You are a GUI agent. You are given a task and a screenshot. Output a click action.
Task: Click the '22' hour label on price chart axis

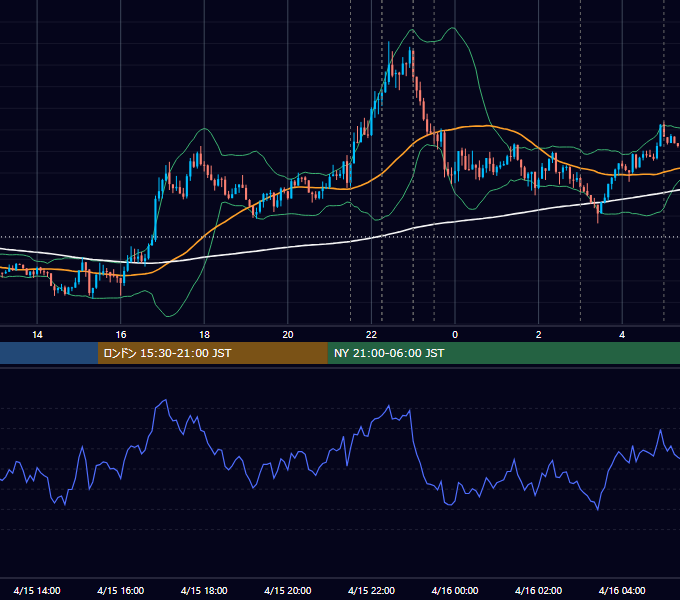click(371, 335)
